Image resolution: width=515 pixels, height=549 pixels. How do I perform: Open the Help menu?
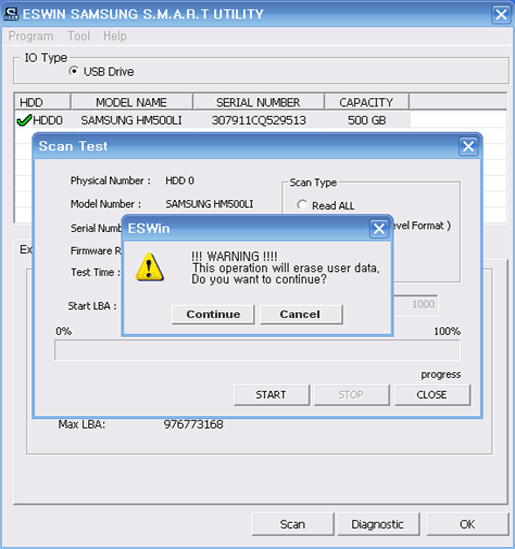point(115,36)
